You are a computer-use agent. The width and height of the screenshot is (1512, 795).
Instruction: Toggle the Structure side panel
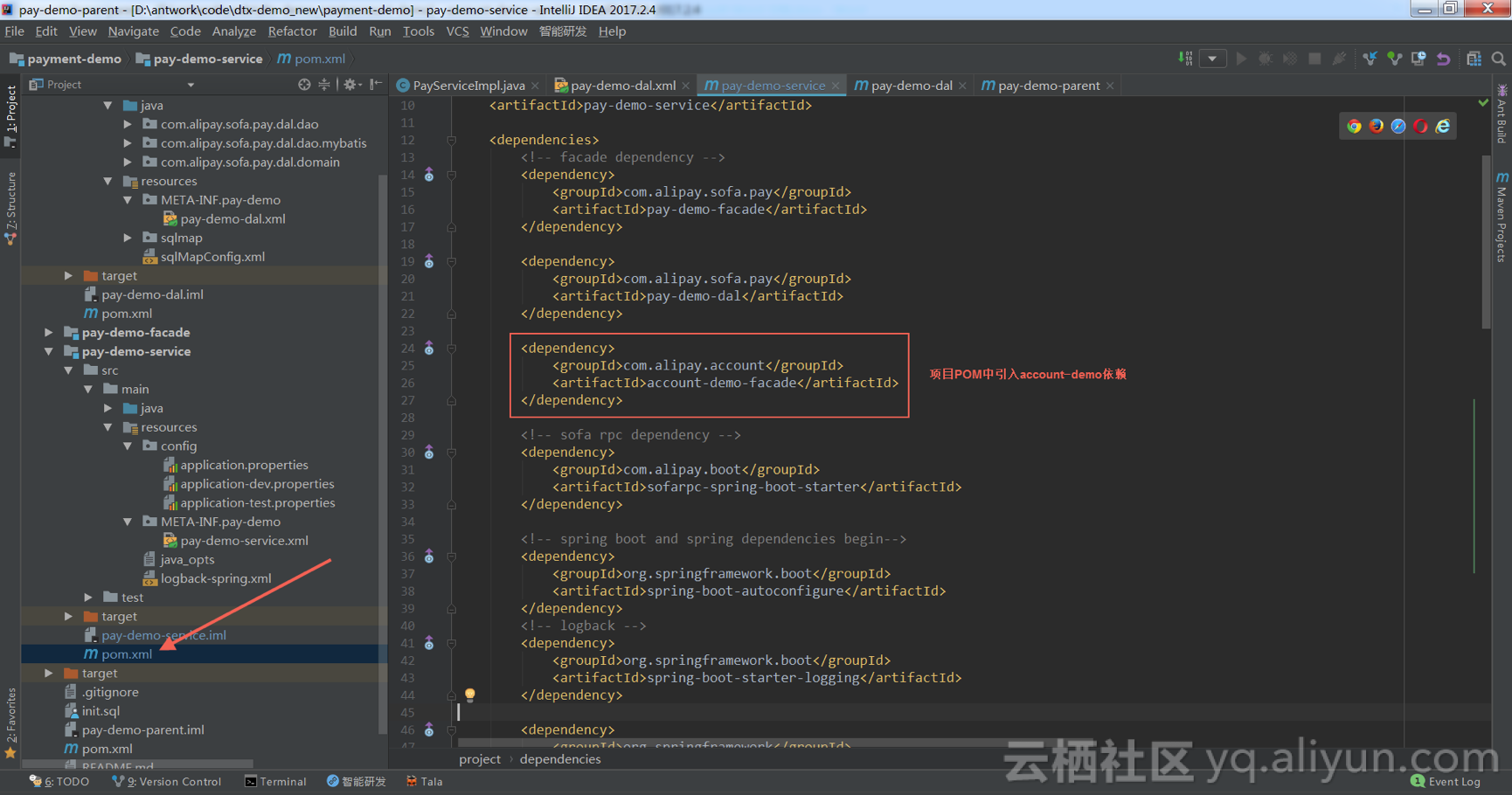point(10,208)
